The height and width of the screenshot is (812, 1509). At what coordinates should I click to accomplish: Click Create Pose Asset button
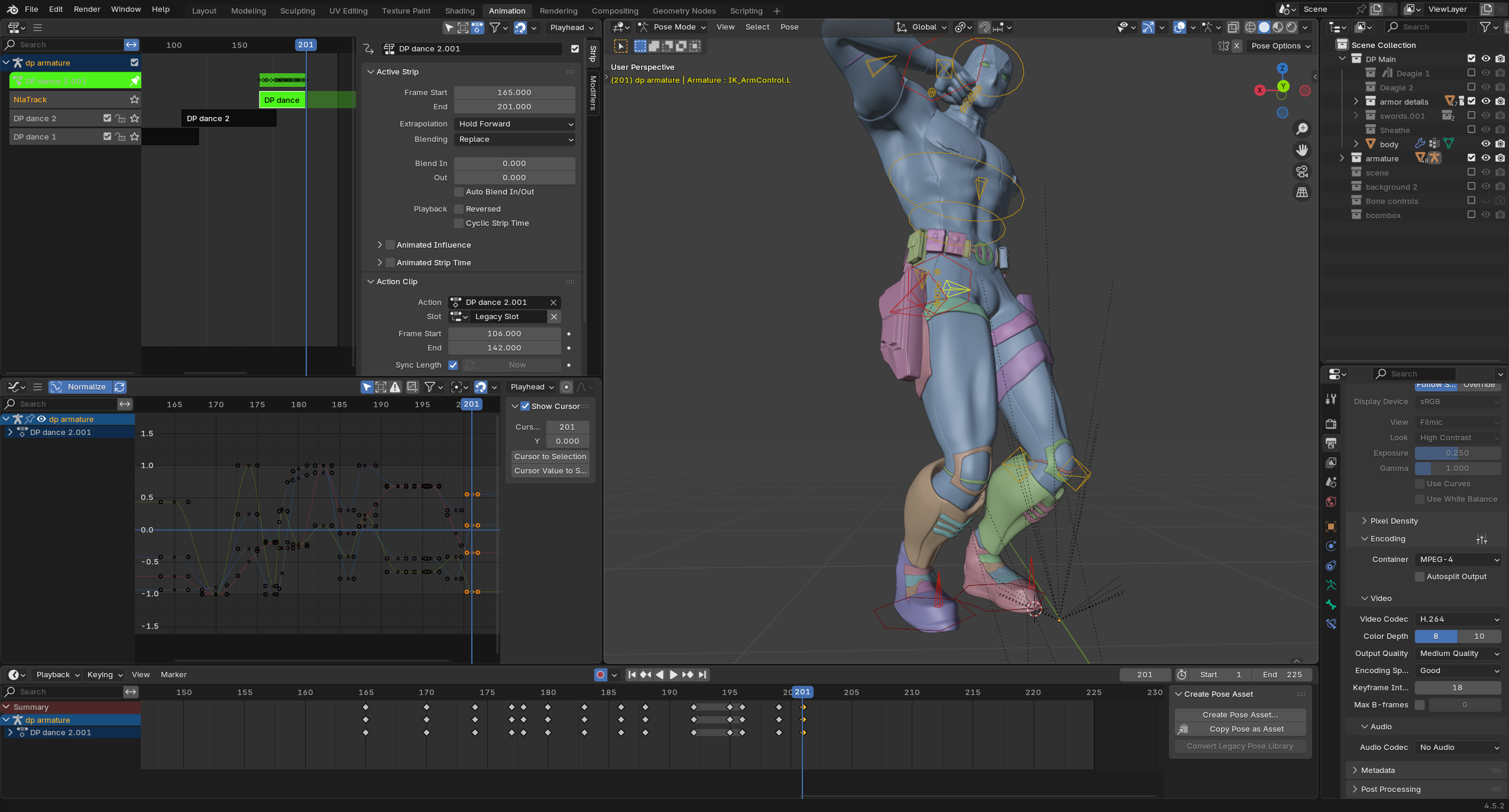tap(1240, 714)
